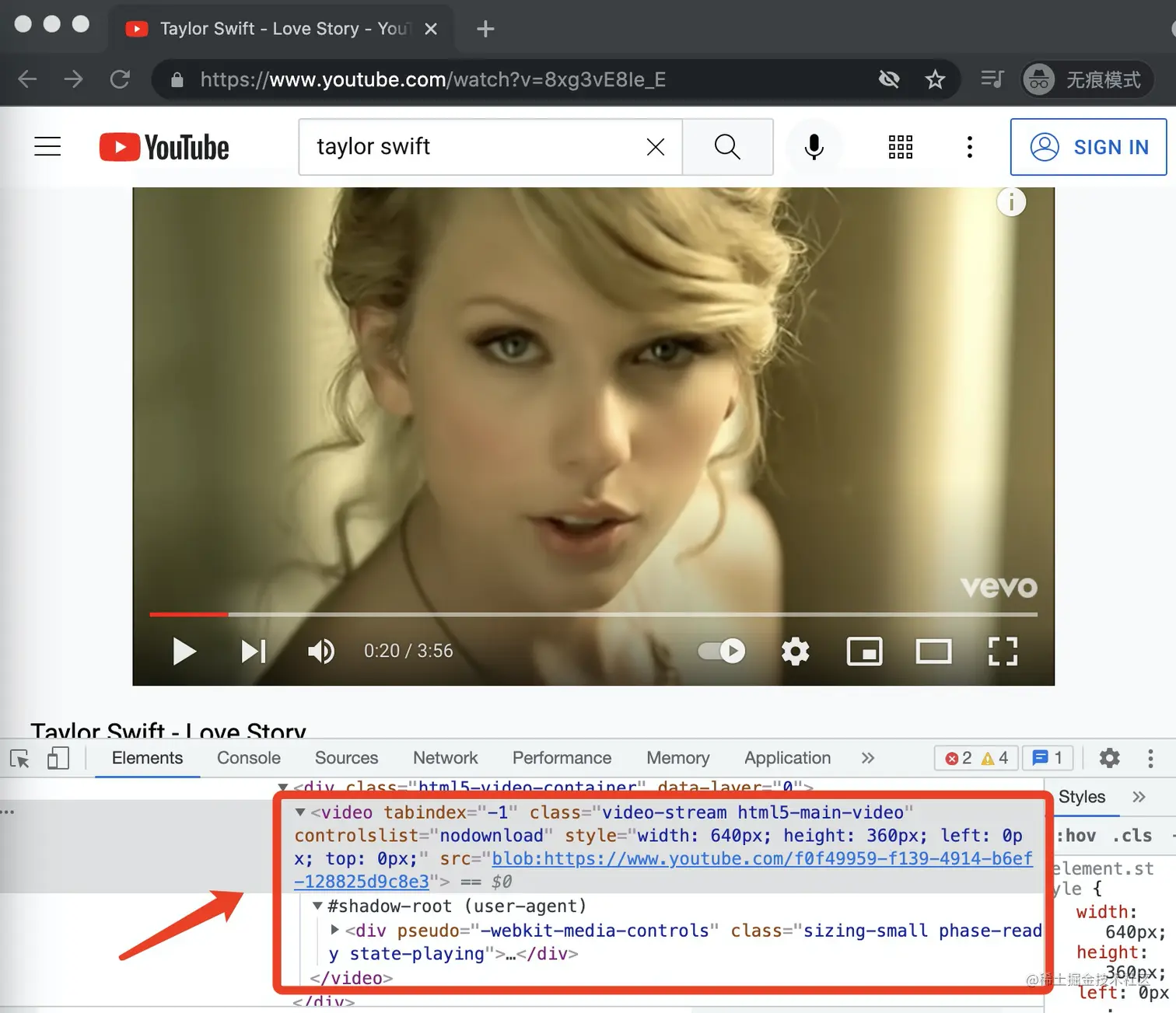Play the Love Story video
This screenshot has height=1013, width=1176.
click(184, 651)
